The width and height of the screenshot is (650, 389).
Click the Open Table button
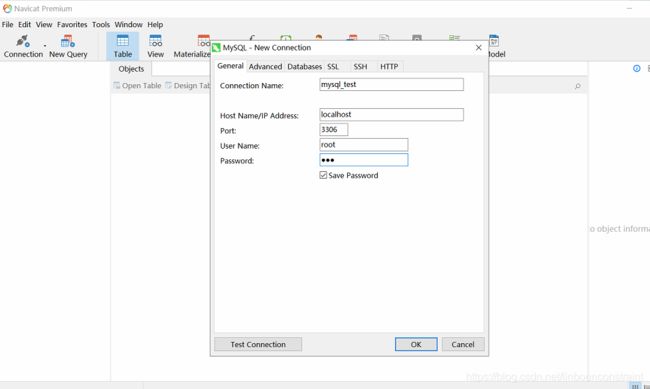click(x=138, y=85)
